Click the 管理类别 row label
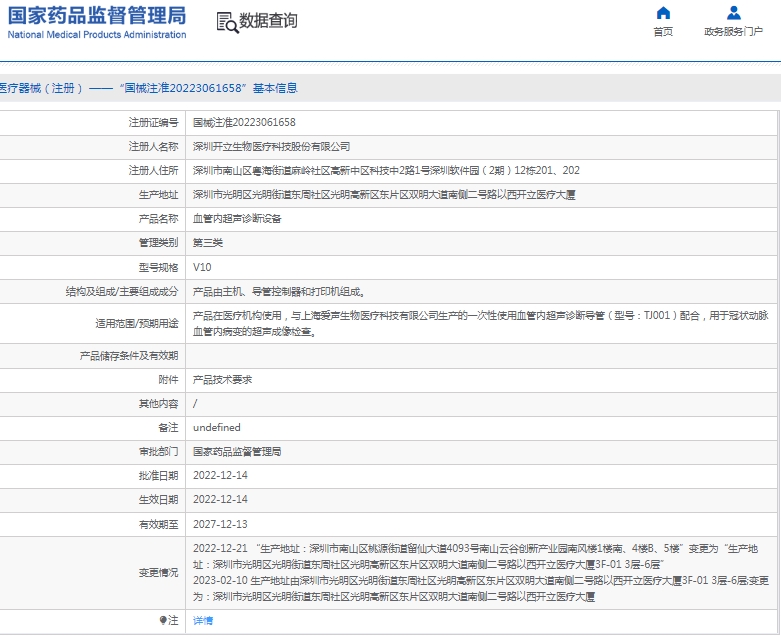This screenshot has width=781, height=643. pyautogui.click(x=158, y=243)
